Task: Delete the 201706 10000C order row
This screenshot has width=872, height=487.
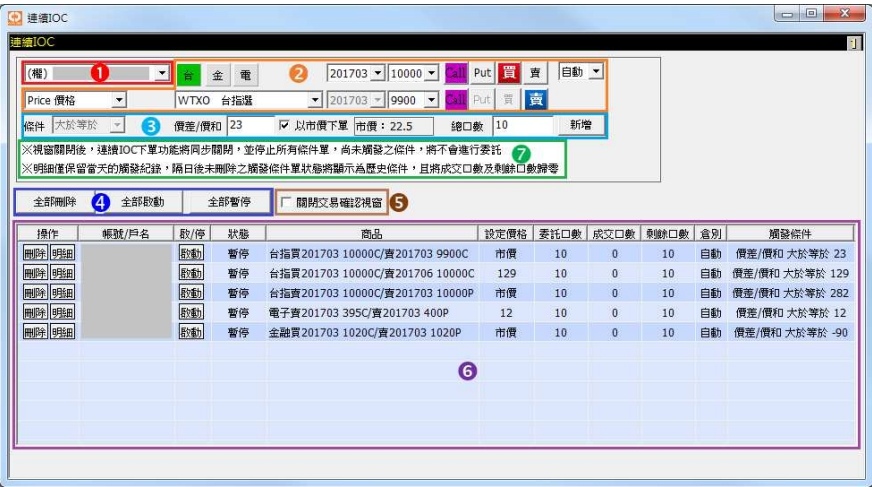Action: tap(34, 273)
